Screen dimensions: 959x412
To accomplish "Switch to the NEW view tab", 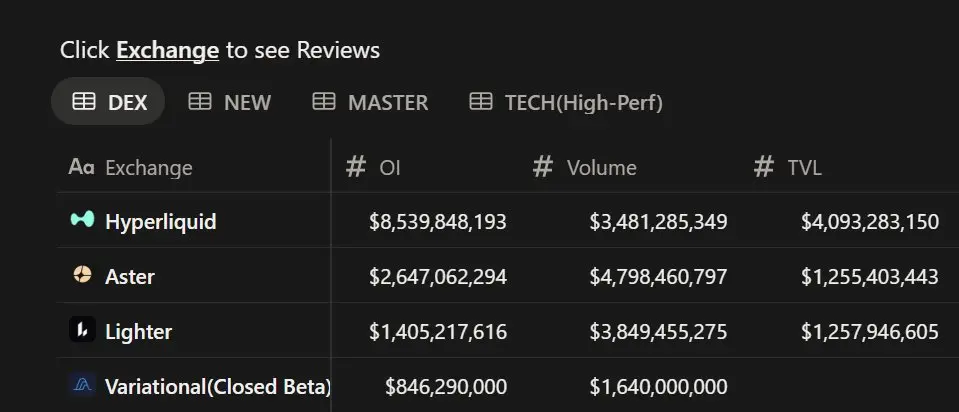I will point(229,101).
